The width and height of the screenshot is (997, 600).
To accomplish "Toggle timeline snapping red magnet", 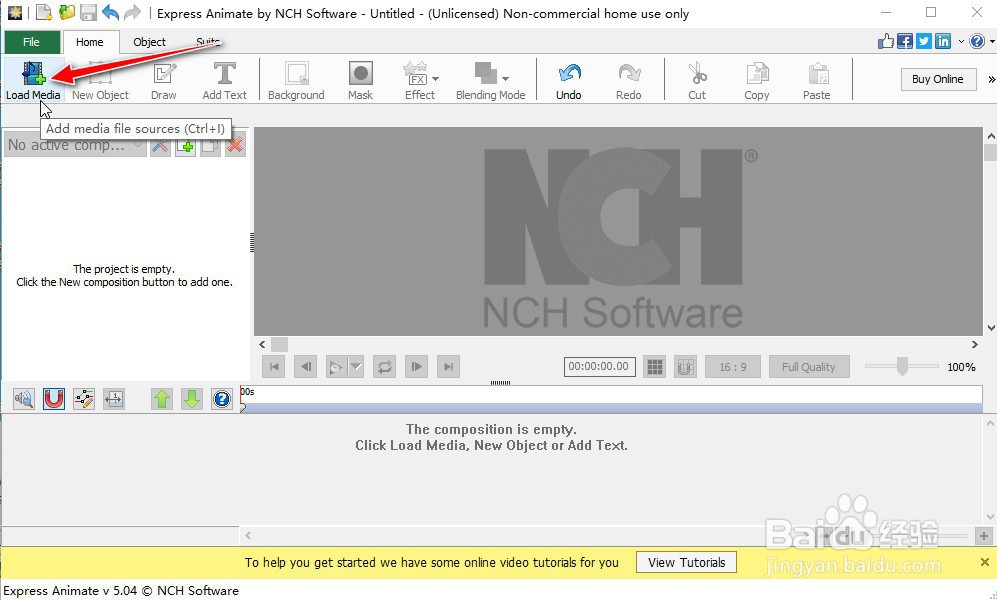I will [54, 399].
